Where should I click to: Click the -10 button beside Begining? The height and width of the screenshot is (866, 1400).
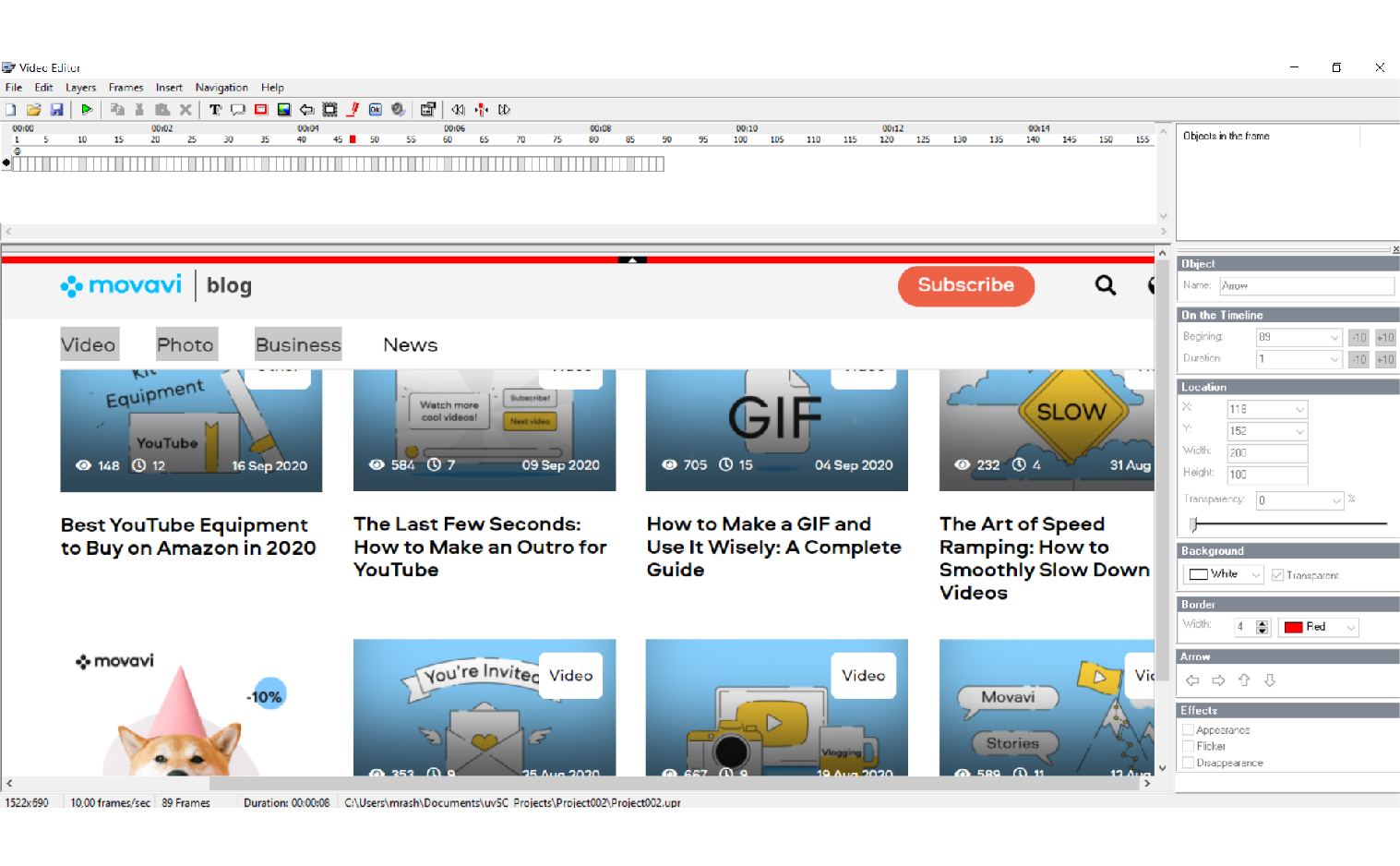(1358, 337)
